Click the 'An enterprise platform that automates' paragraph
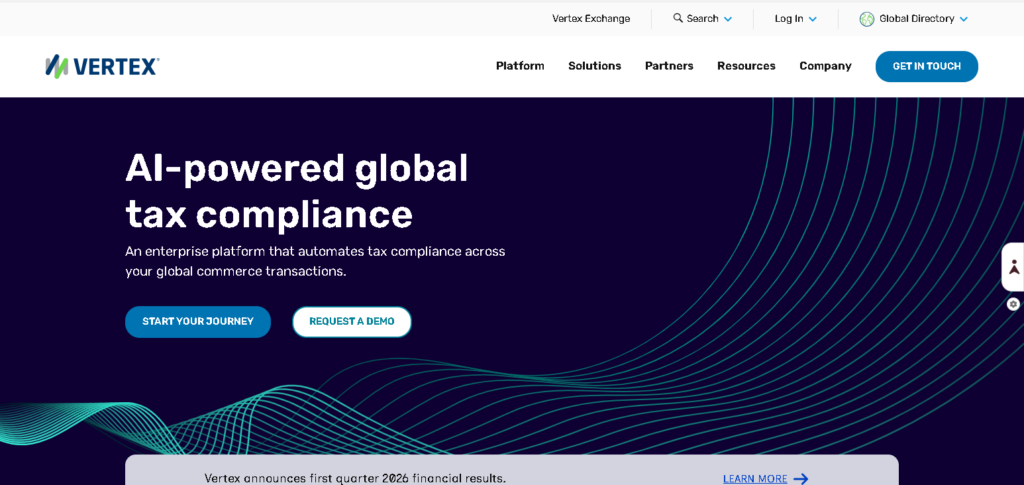This screenshot has height=485, width=1024. (315, 261)
